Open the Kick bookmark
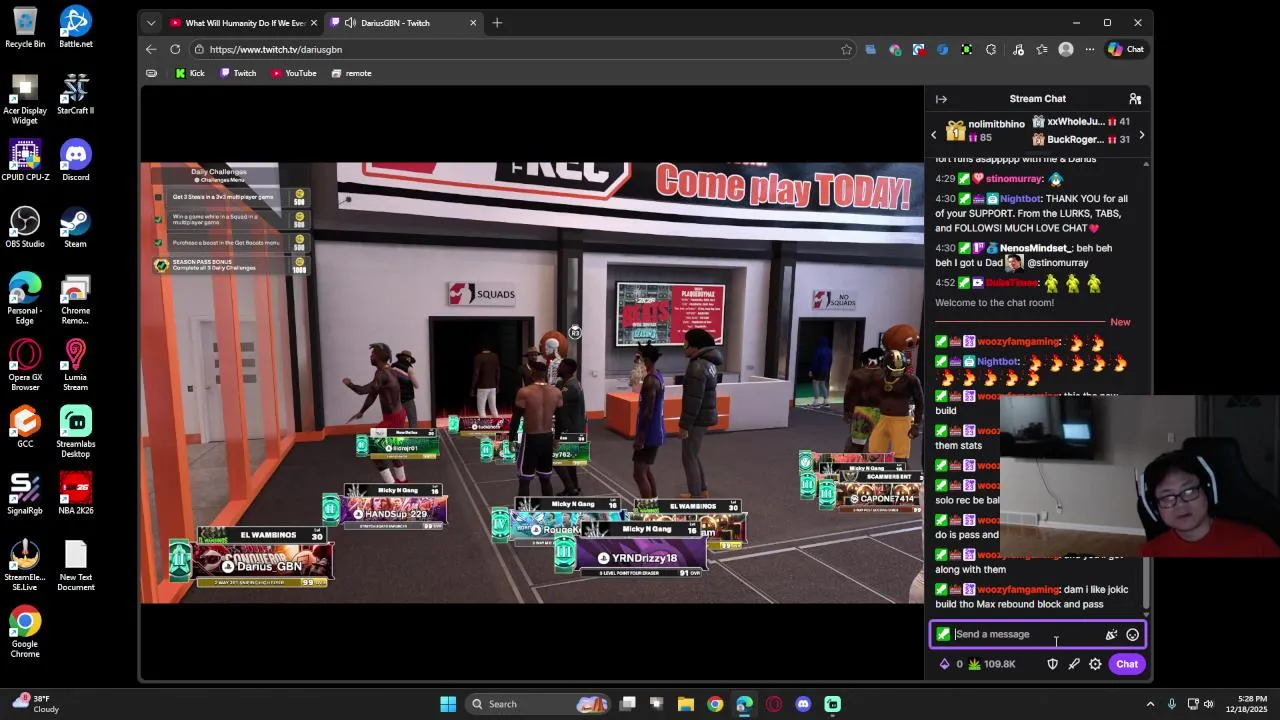Viewport: 1280px width, 720px height. tap(190, 73)
